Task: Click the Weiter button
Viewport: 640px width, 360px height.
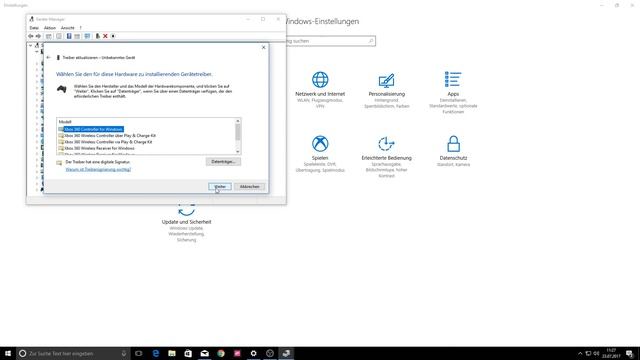Action: (x=220, y=187)
